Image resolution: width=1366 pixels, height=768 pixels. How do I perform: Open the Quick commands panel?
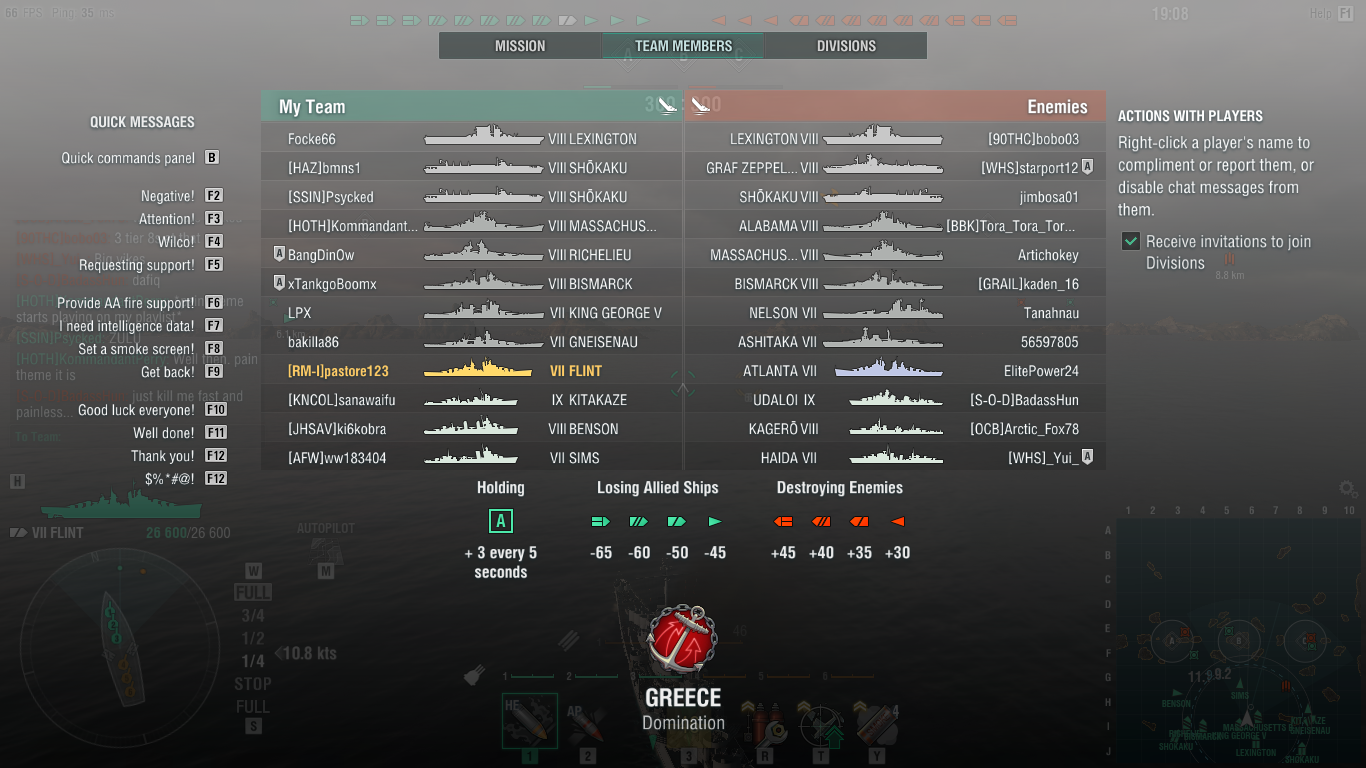(x=128, y=158)
